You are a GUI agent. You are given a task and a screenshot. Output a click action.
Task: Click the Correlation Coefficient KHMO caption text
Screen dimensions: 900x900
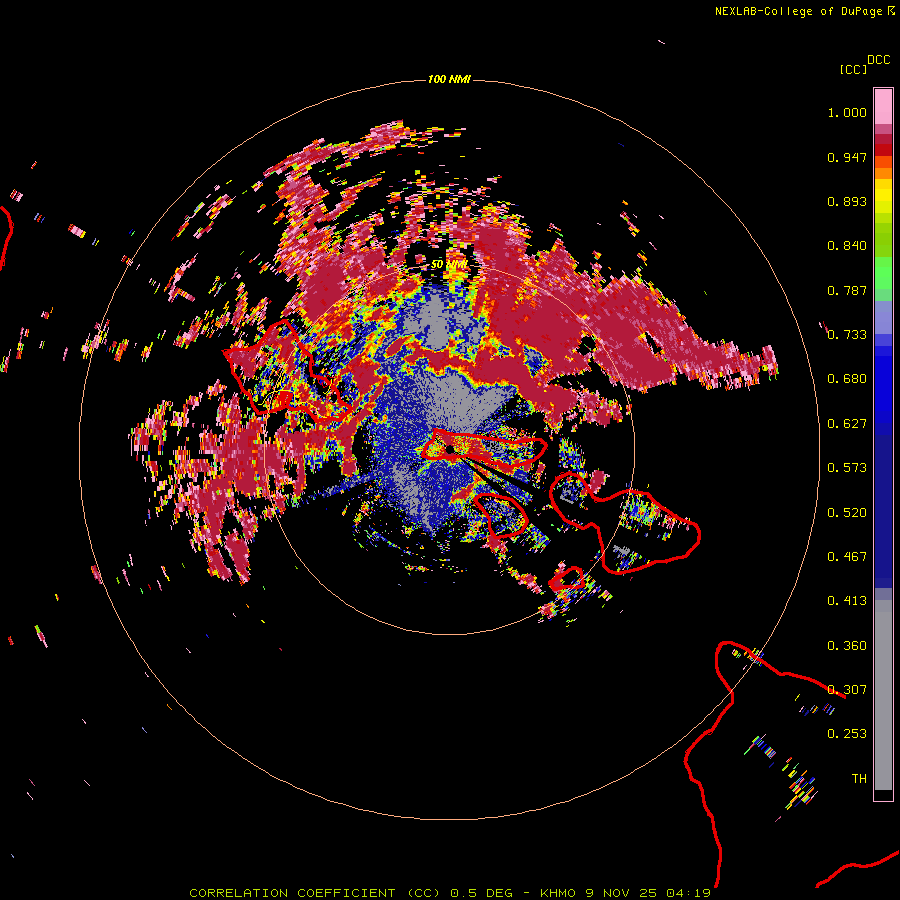point(450,893)
